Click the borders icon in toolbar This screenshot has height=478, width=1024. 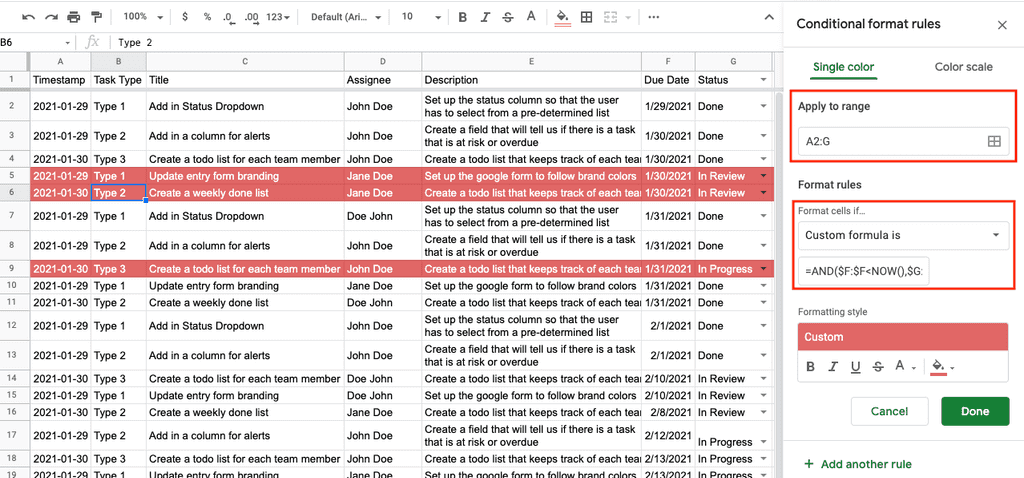[586, 17]
